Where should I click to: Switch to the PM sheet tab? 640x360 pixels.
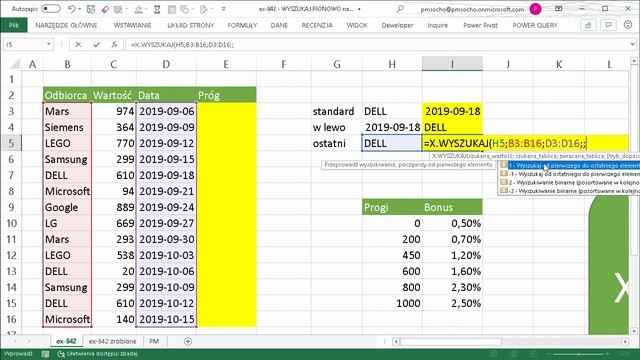pyautogui.click(x=154, y=341)
